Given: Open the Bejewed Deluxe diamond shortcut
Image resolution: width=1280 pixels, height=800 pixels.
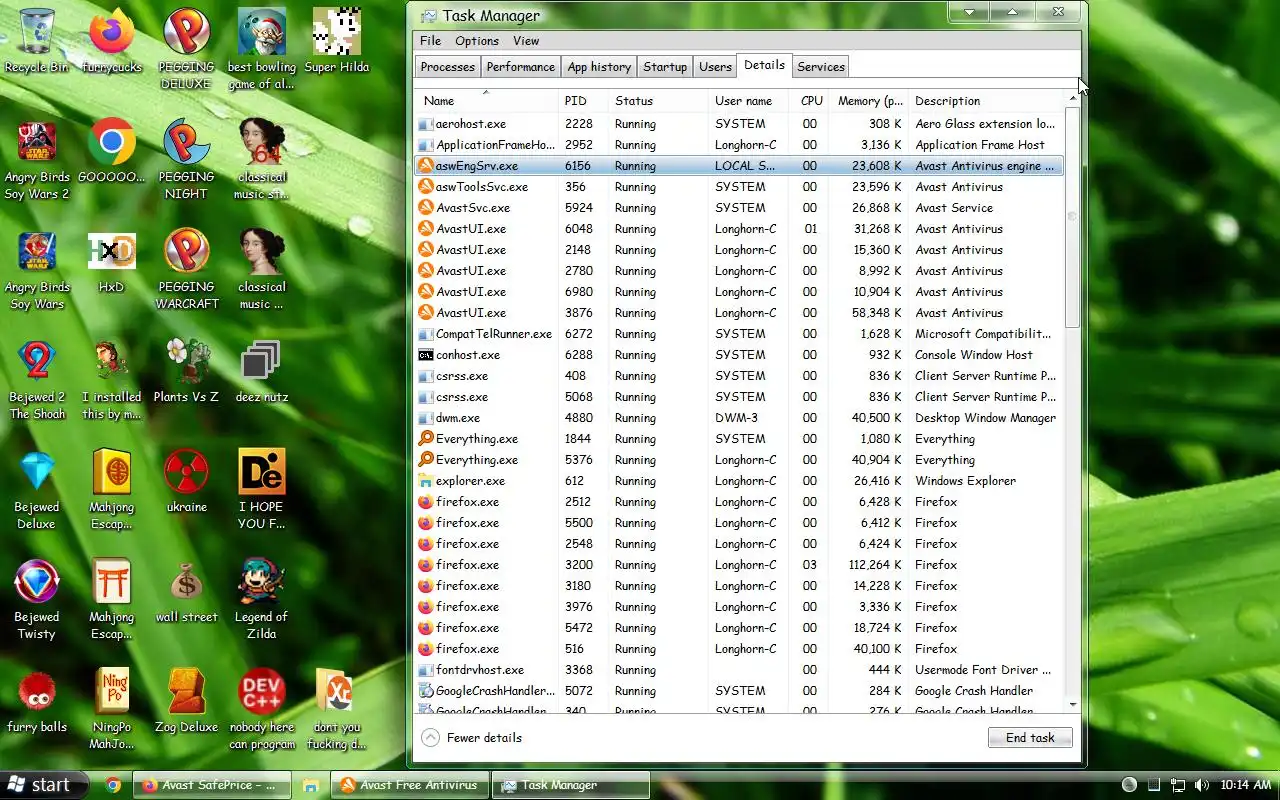Looking at the screenshot, I should [37, 489].
